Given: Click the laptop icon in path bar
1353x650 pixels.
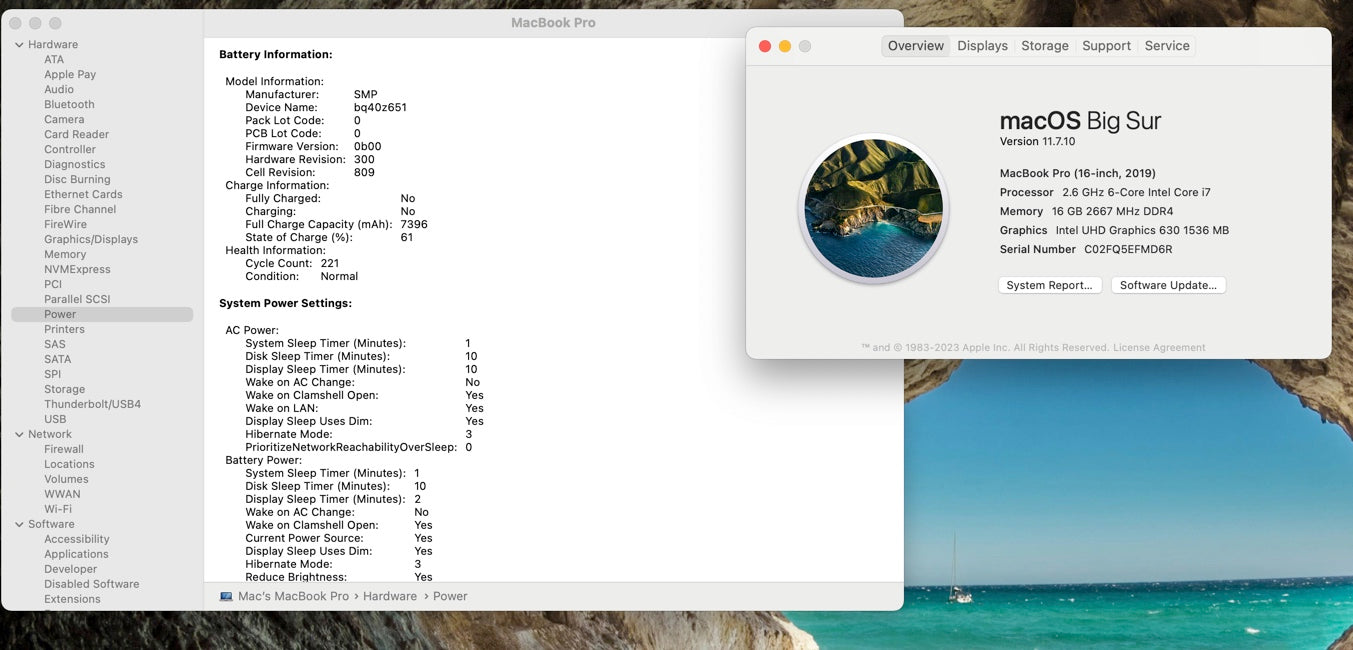Looking at the screenshot, I should coord(226,596).
